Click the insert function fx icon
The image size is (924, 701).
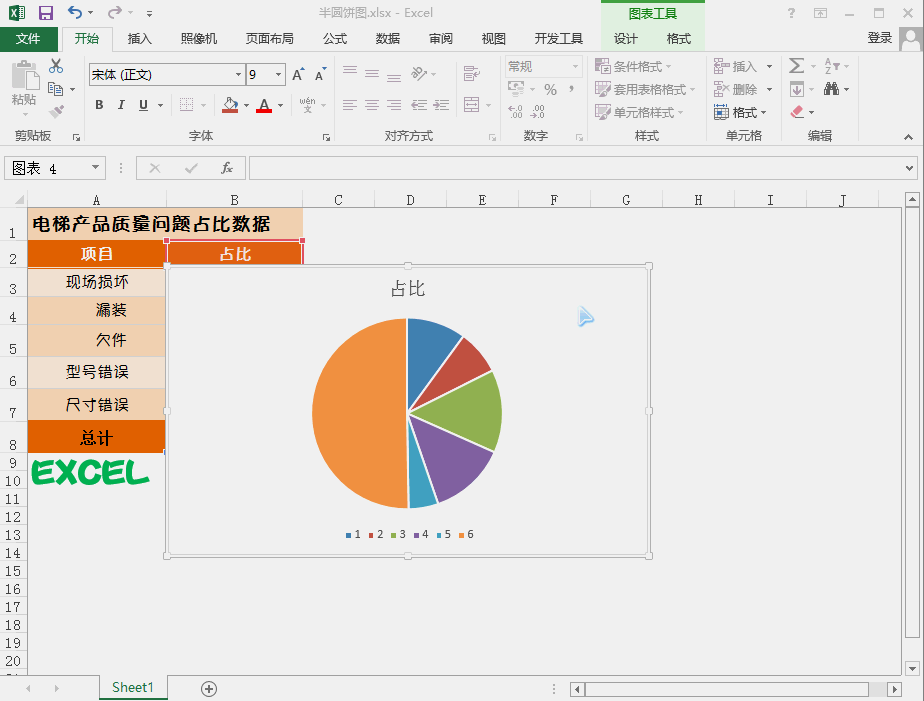click(x=227, y=168)
